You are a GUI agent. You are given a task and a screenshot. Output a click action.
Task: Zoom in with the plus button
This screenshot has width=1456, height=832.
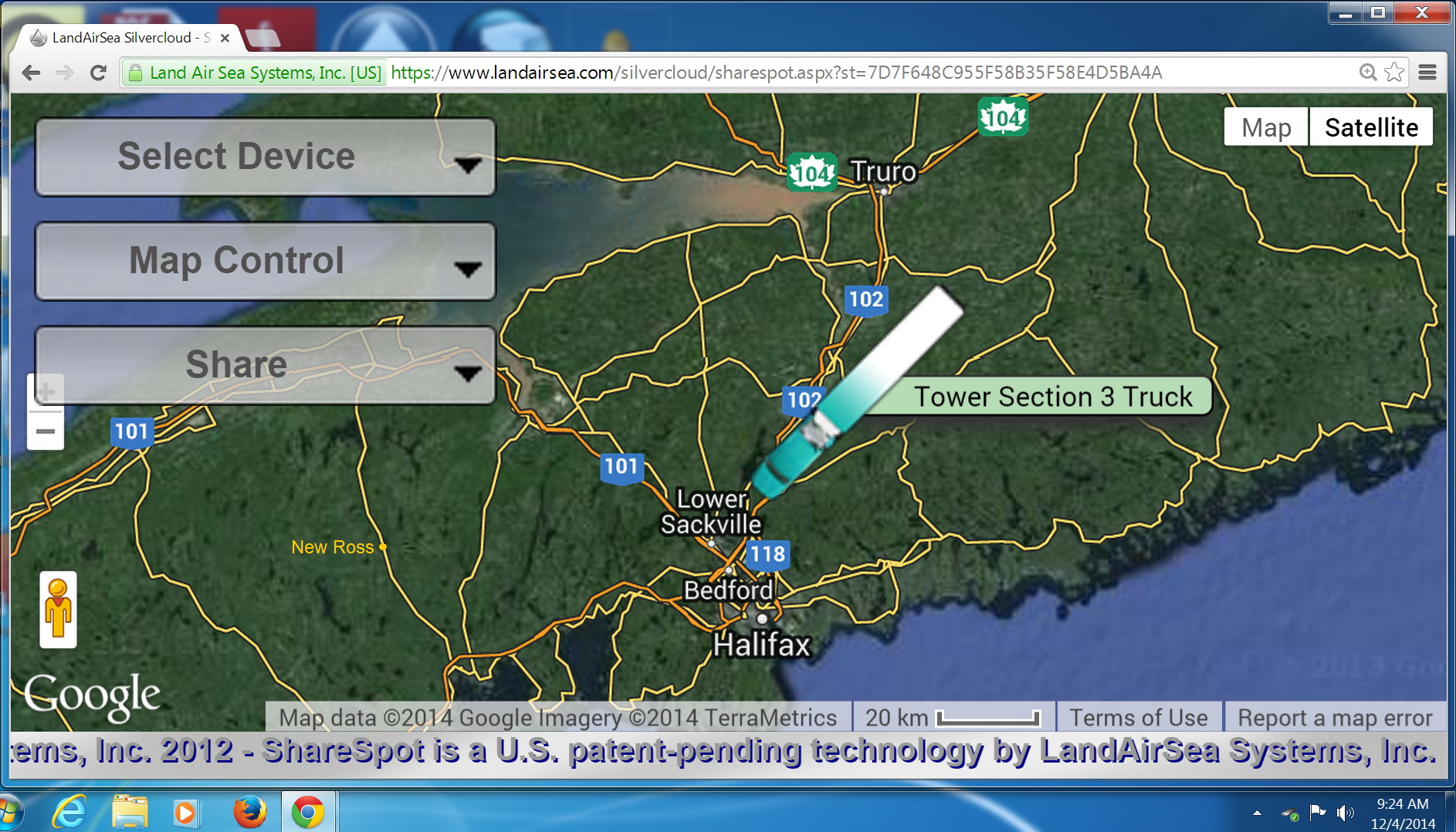click(x=46, y=391)
